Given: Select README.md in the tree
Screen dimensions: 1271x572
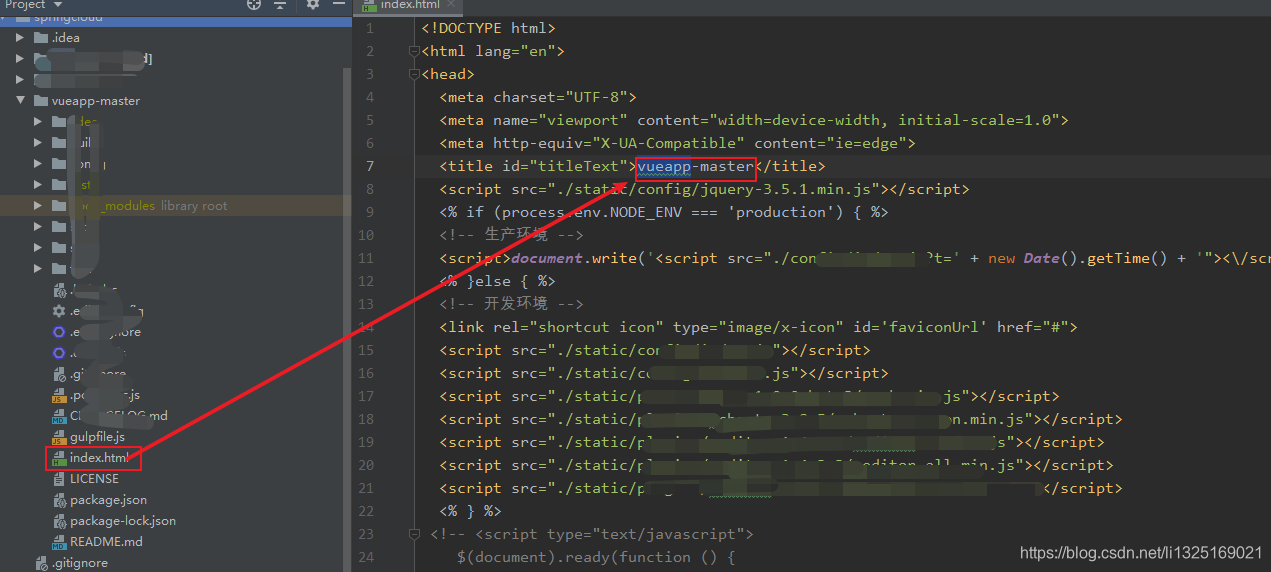Looking at the screenshot, I should (106, 542).
